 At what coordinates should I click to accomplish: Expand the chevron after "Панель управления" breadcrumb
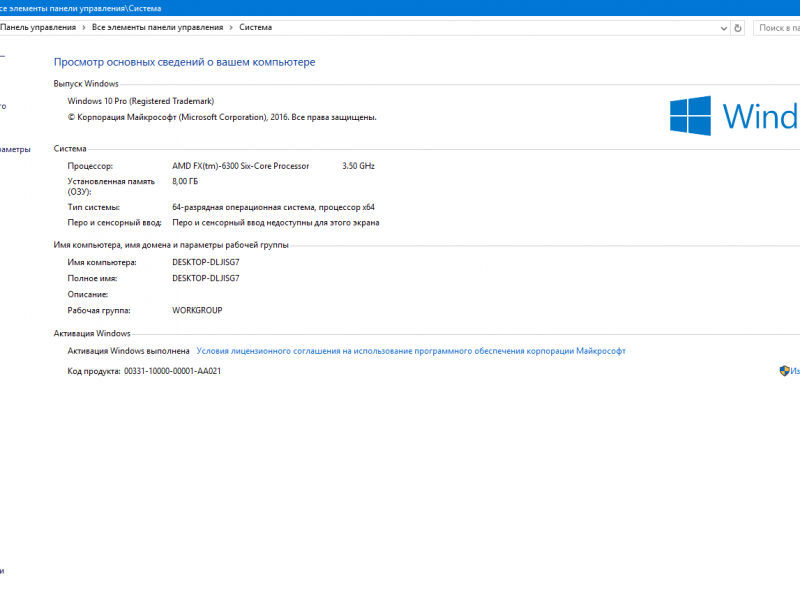coord(84,28)
